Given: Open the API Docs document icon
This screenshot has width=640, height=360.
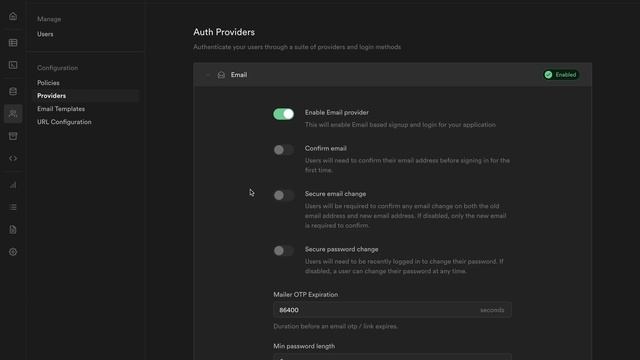Looking at the screenshot, I should tap(13, 229).
